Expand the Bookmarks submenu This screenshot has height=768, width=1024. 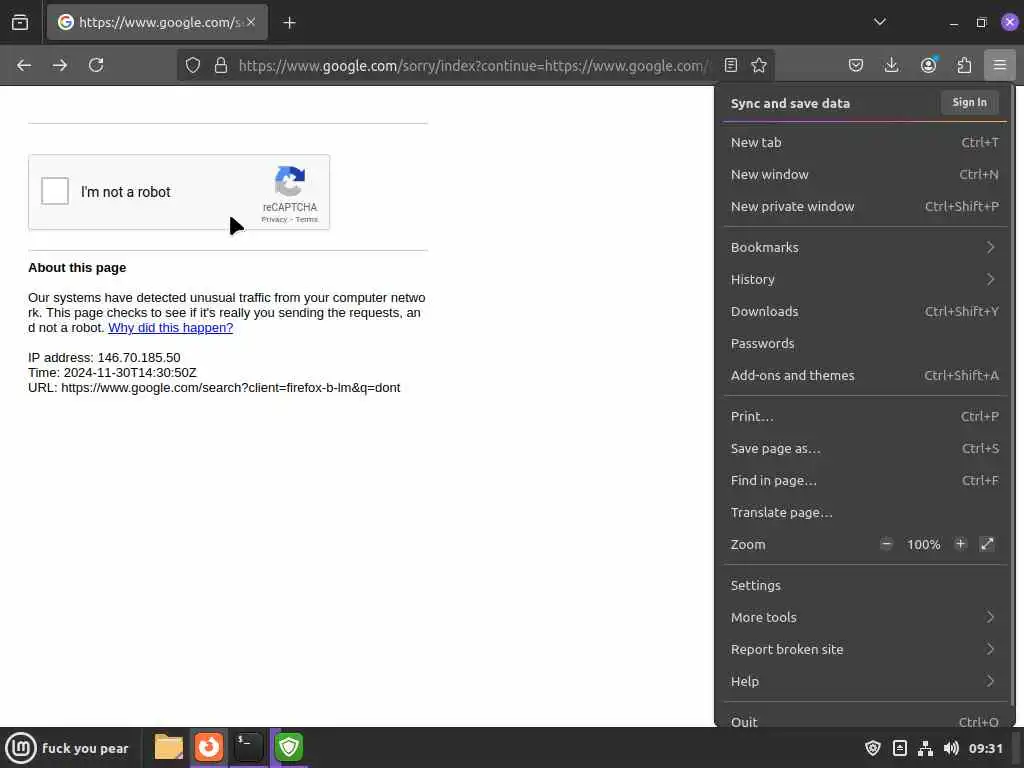(x=865, y=248)
